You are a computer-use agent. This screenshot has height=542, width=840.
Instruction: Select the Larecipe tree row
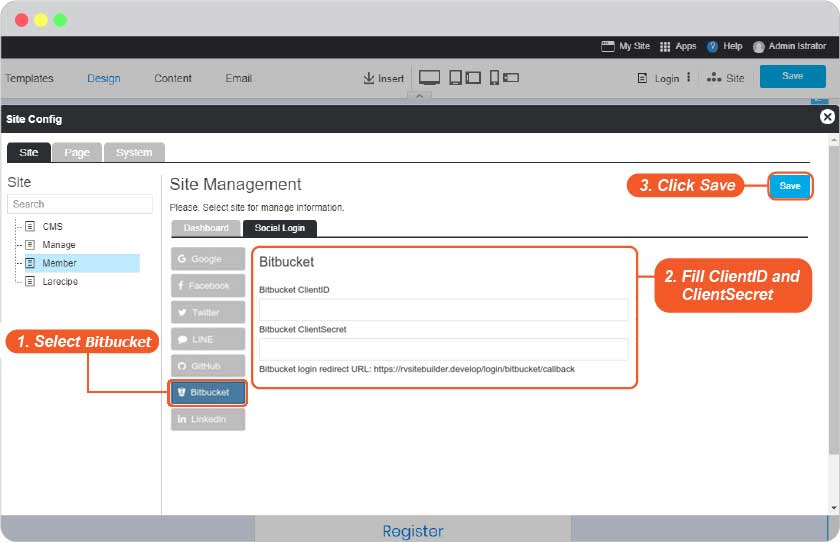click(x=82, y=281)
